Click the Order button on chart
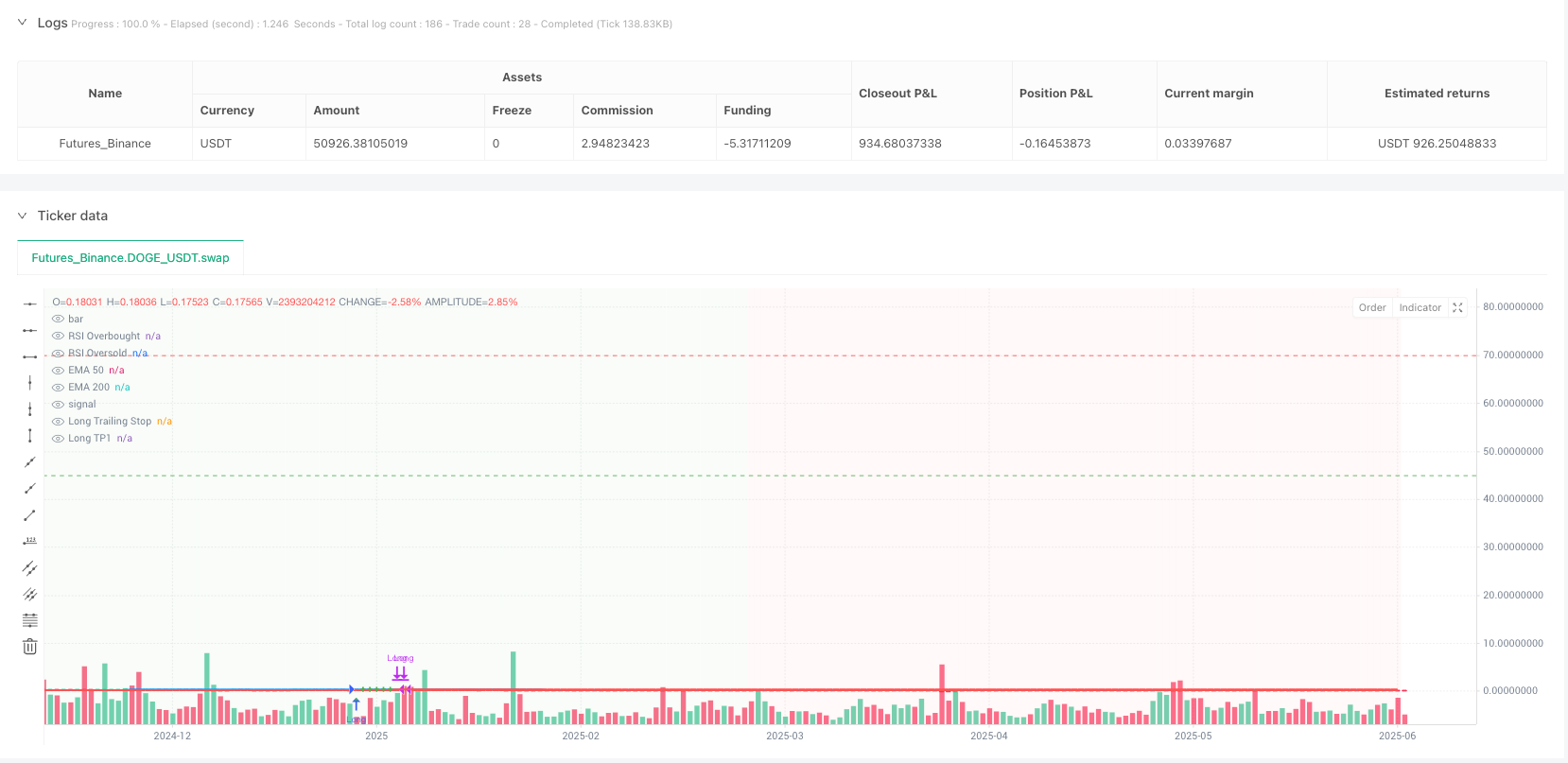The image size is (1568, 763). coord(1371,307)
